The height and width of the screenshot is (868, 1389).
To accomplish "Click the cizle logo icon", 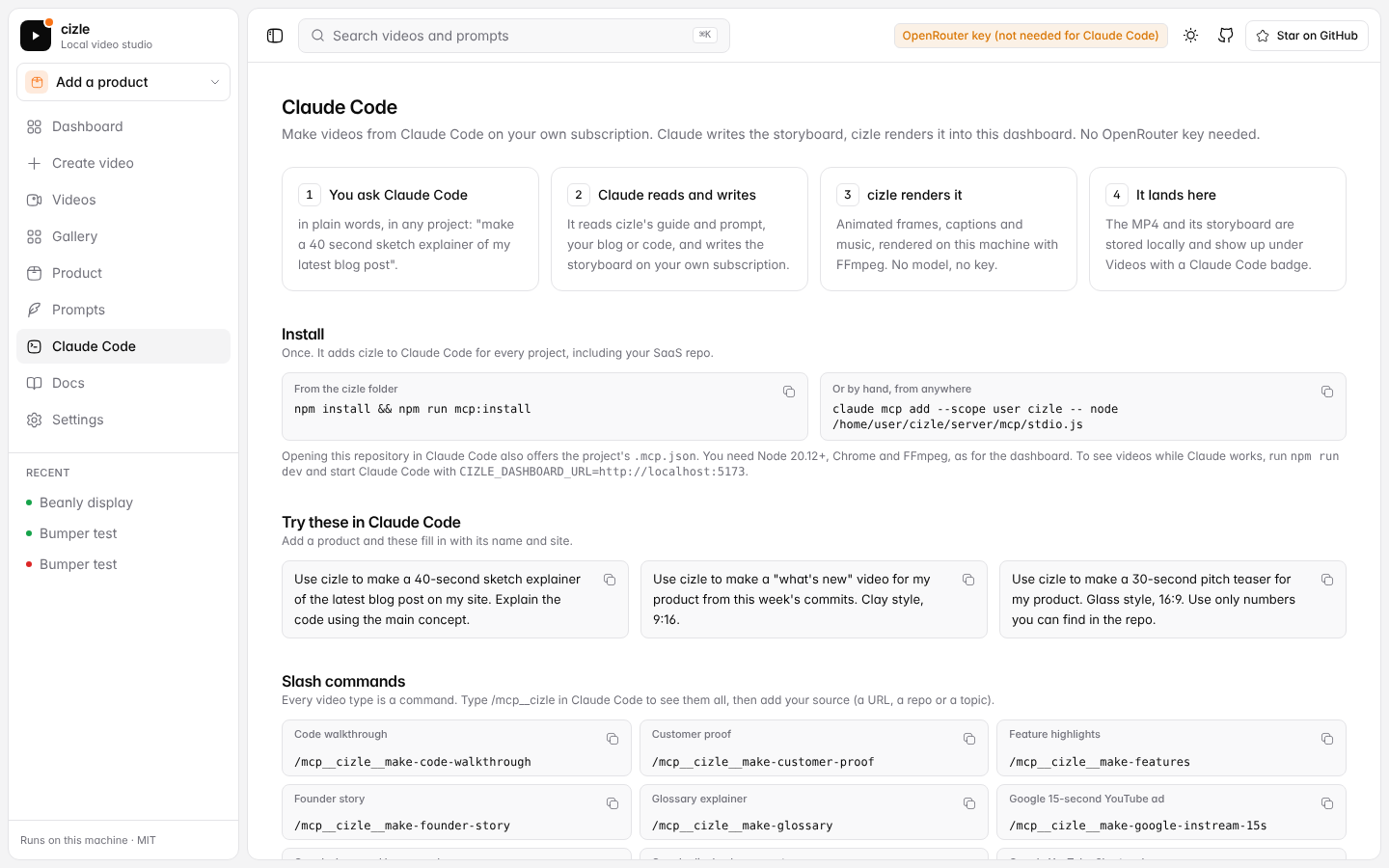I will [x=36, y=36].
